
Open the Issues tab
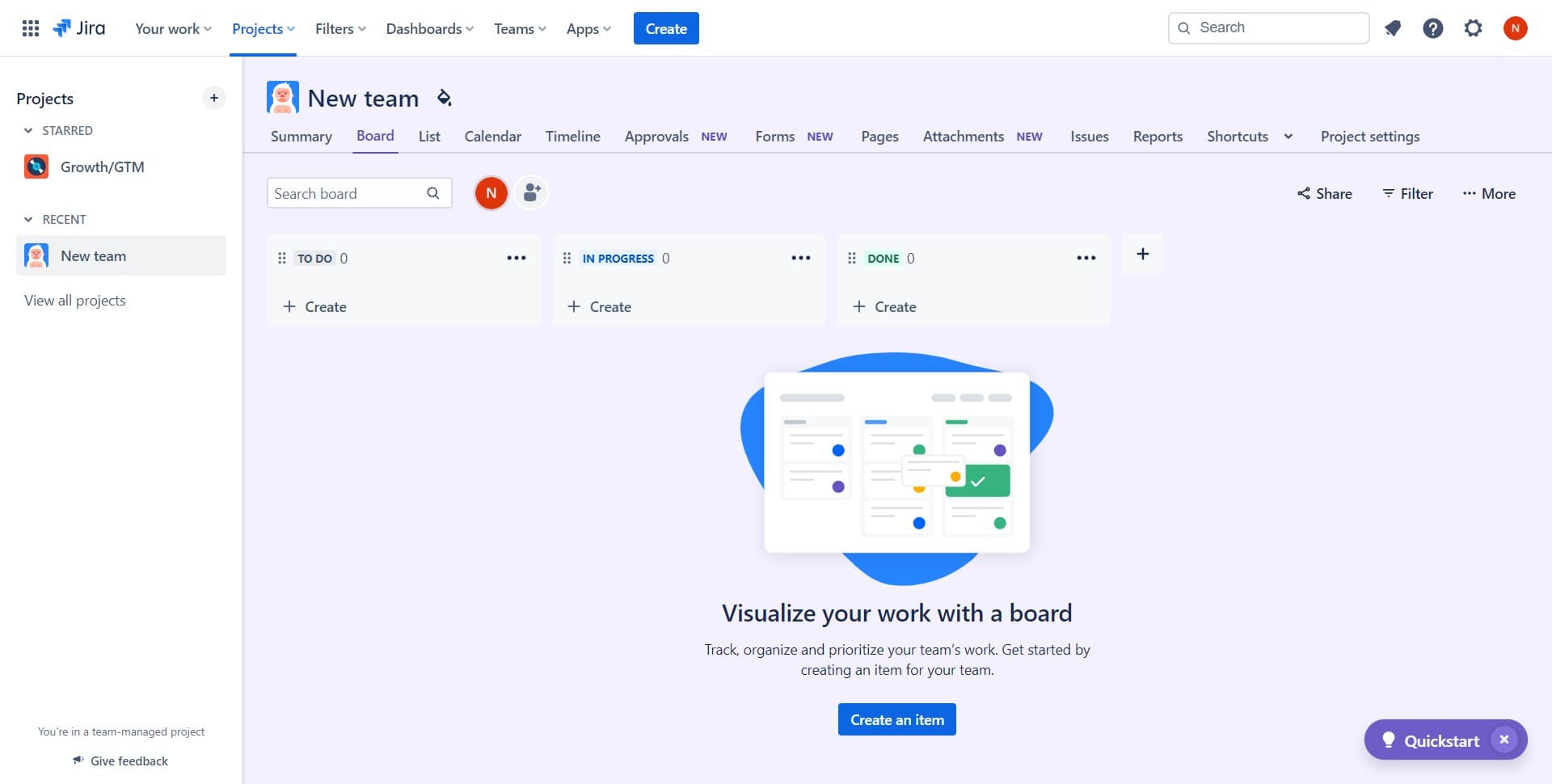[1089, 136]
